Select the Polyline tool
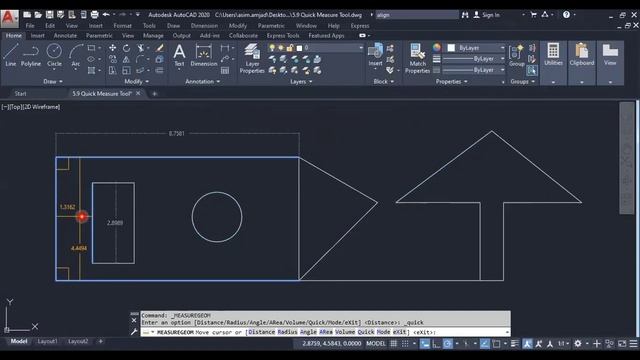The image size is (640, 360). (x=31, y=55)
